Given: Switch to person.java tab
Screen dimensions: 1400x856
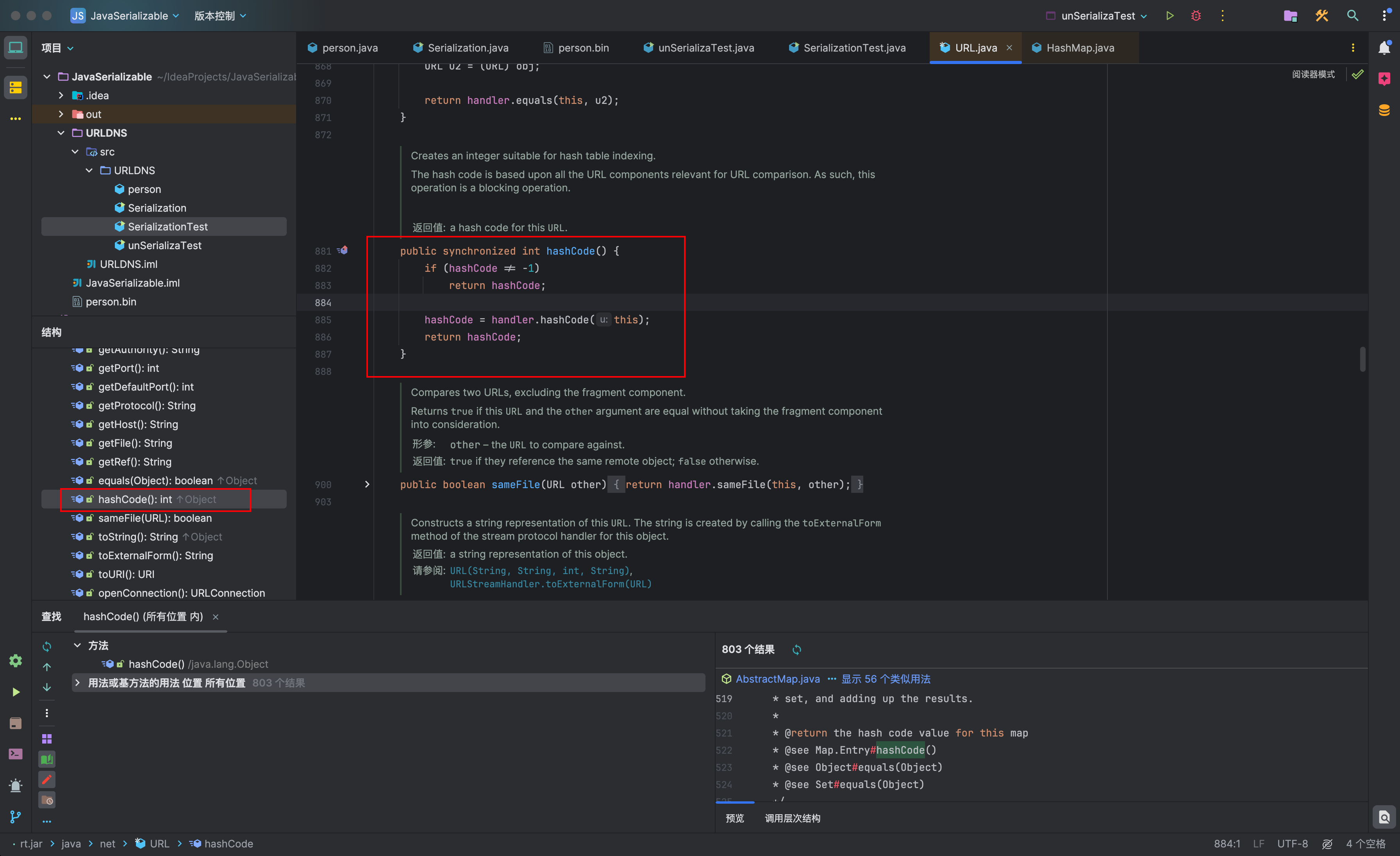Looking at the screenshot, I should (343, 48).
